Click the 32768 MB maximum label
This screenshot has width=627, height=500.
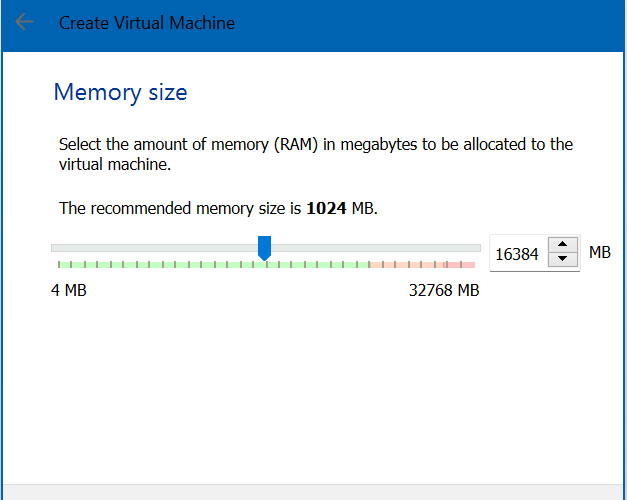point(443,291)
